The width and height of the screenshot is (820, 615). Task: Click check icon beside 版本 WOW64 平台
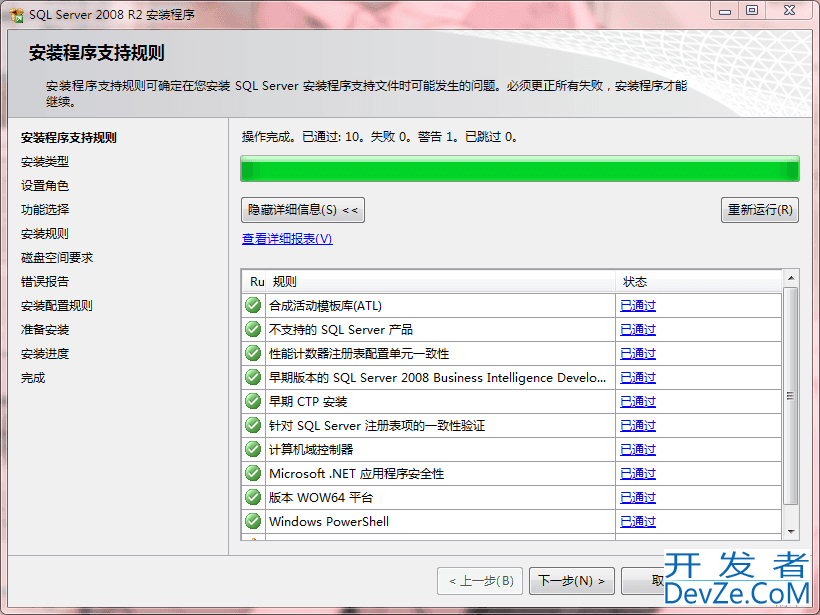[253, 497]
